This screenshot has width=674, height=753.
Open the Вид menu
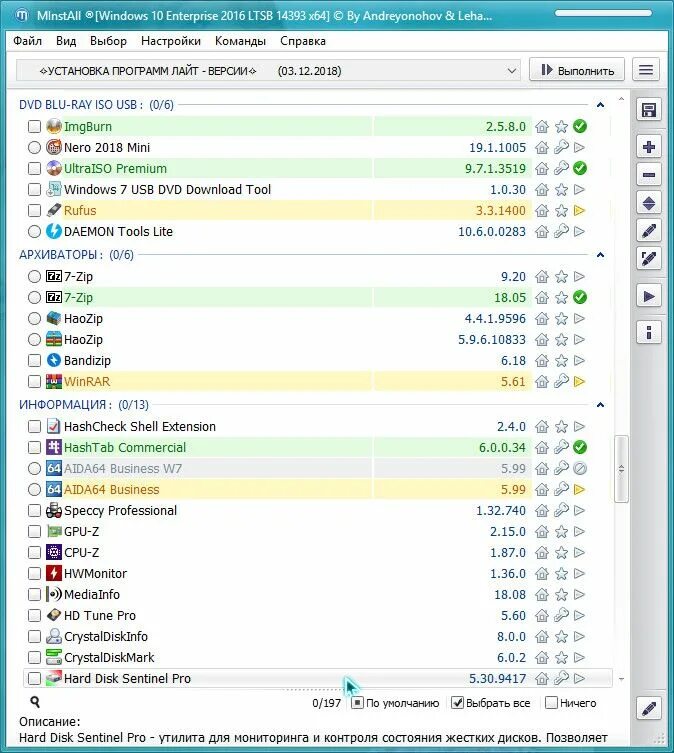coord(66,41)
